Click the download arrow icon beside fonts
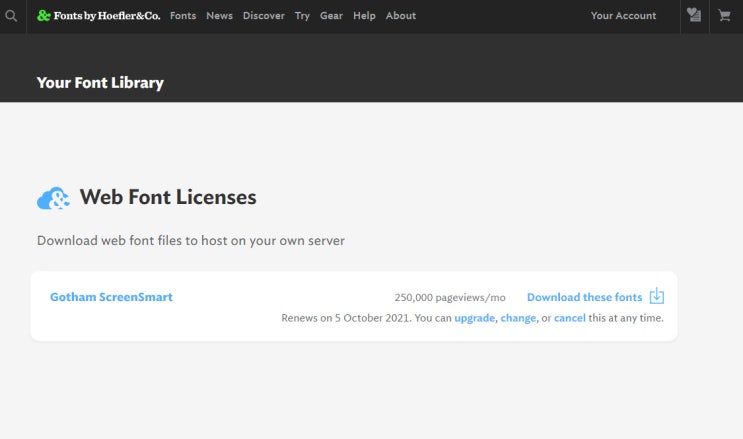The image size is (743, 439). pos(657,296)
